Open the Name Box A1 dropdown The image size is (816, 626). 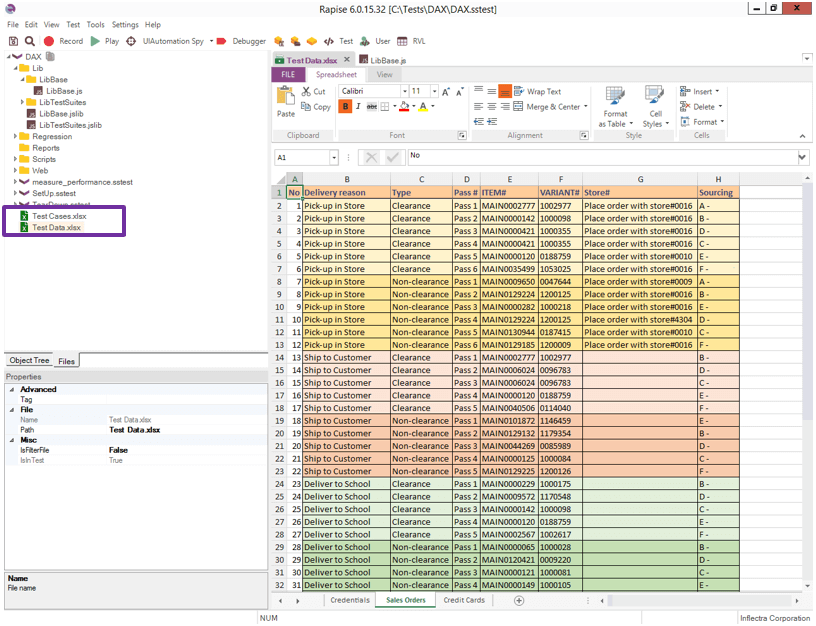334,157
